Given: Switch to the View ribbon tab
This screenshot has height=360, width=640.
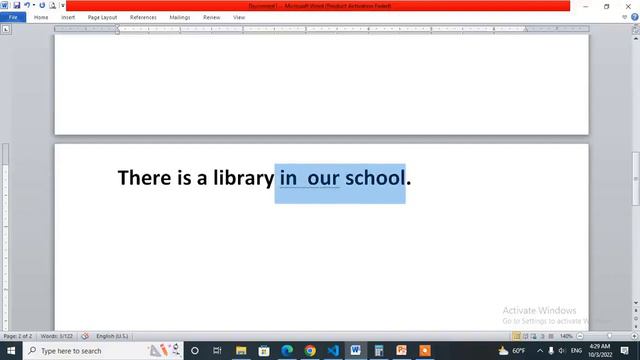Looking at the screenshot, I should click(x=239, y=18).
